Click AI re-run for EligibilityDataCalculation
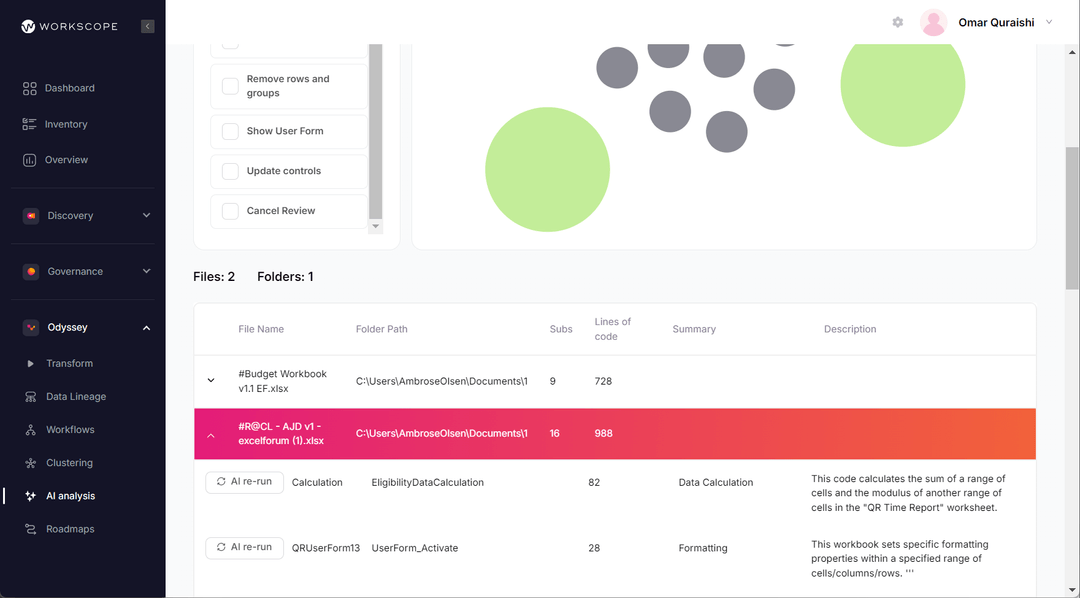Screen dimensions: 1080x598 click(x=244, y=481)
